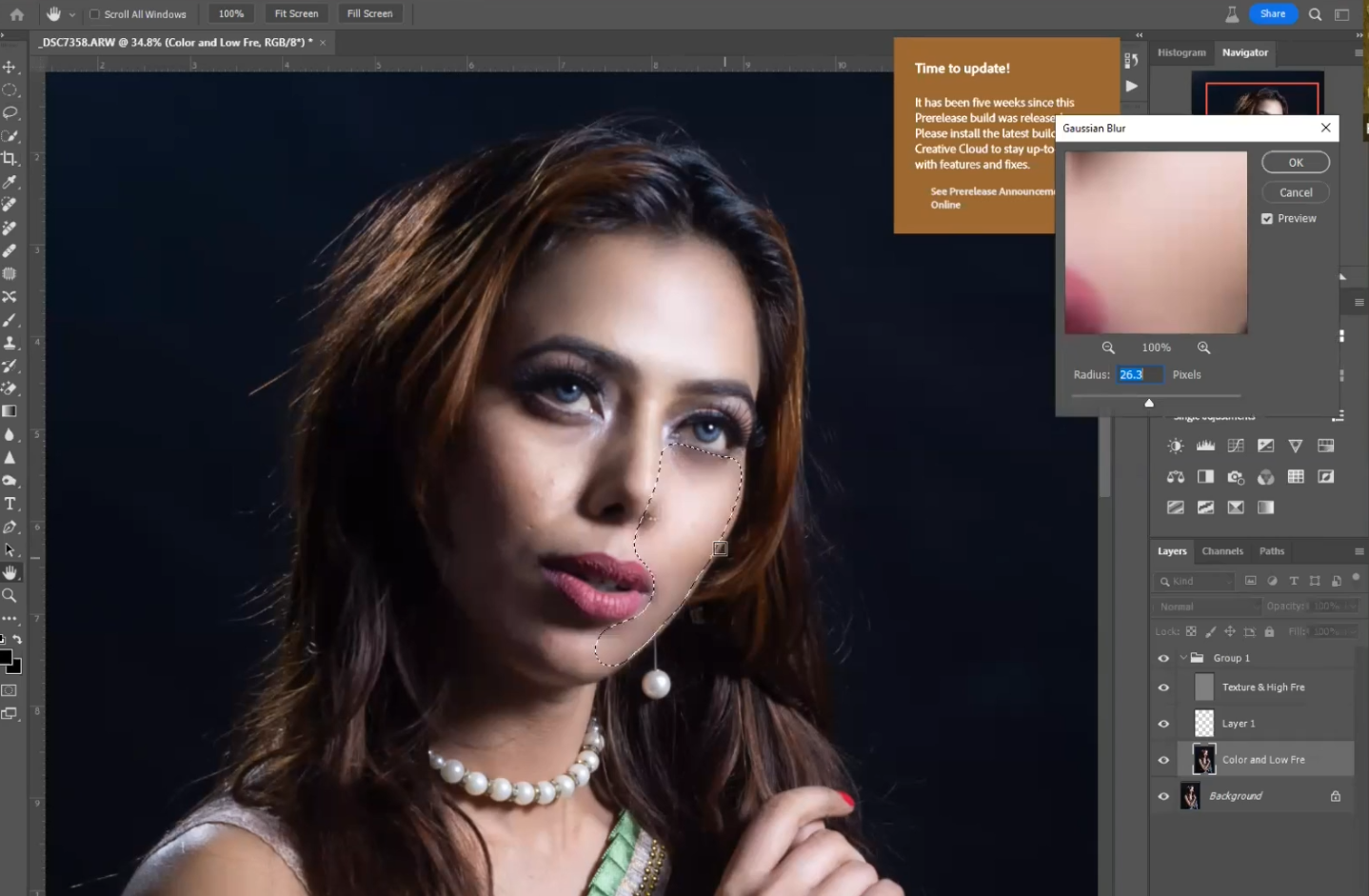Viewport: 1369px width, 896px height.
Task: Switch to the Histogram tab
Action: pyautogui.click(x=1181, y=52)
